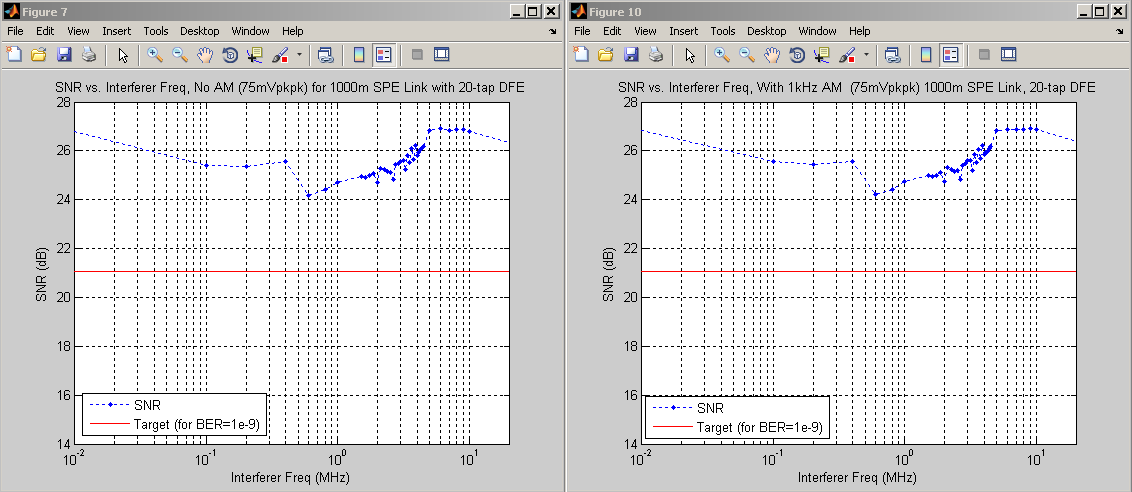
Task: Open file via folder icon in Figure 7
Action: pyautogui.click(x=39, y=54)
